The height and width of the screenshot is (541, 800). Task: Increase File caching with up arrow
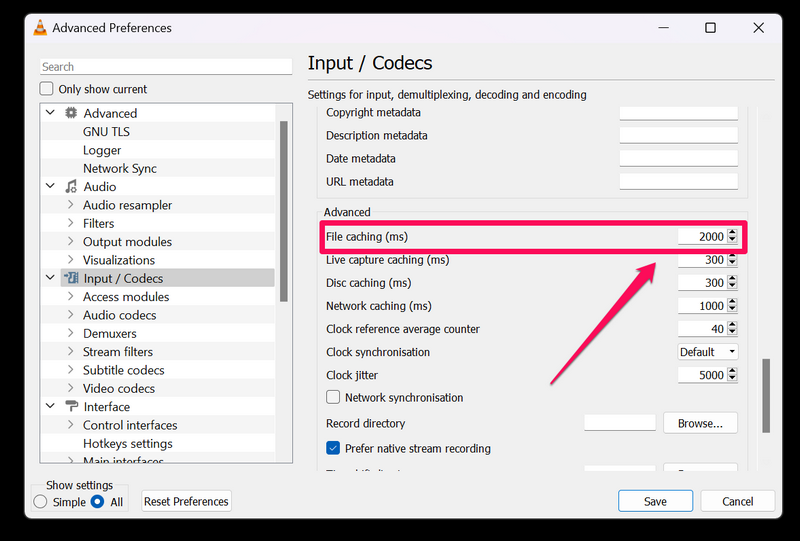733,232
